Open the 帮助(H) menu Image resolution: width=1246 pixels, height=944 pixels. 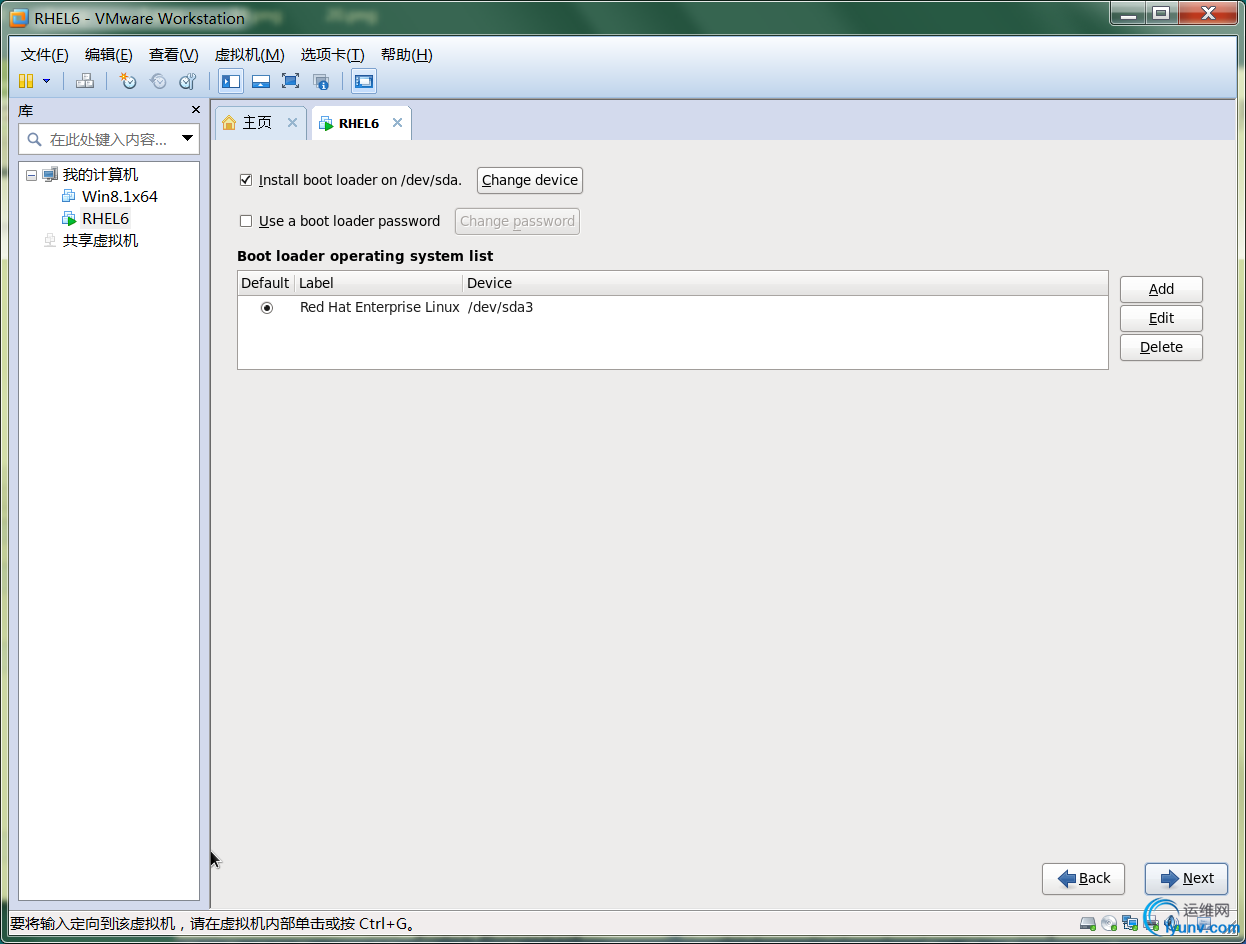tap(406, 55)
